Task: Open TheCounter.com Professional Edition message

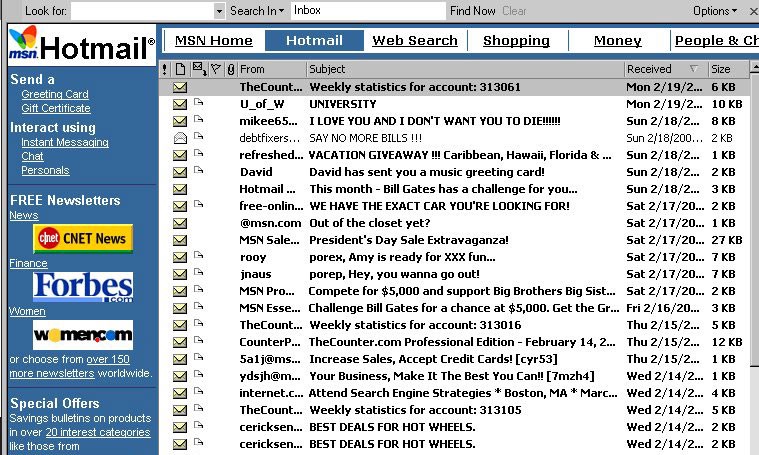Action: (x=453, y=342)
